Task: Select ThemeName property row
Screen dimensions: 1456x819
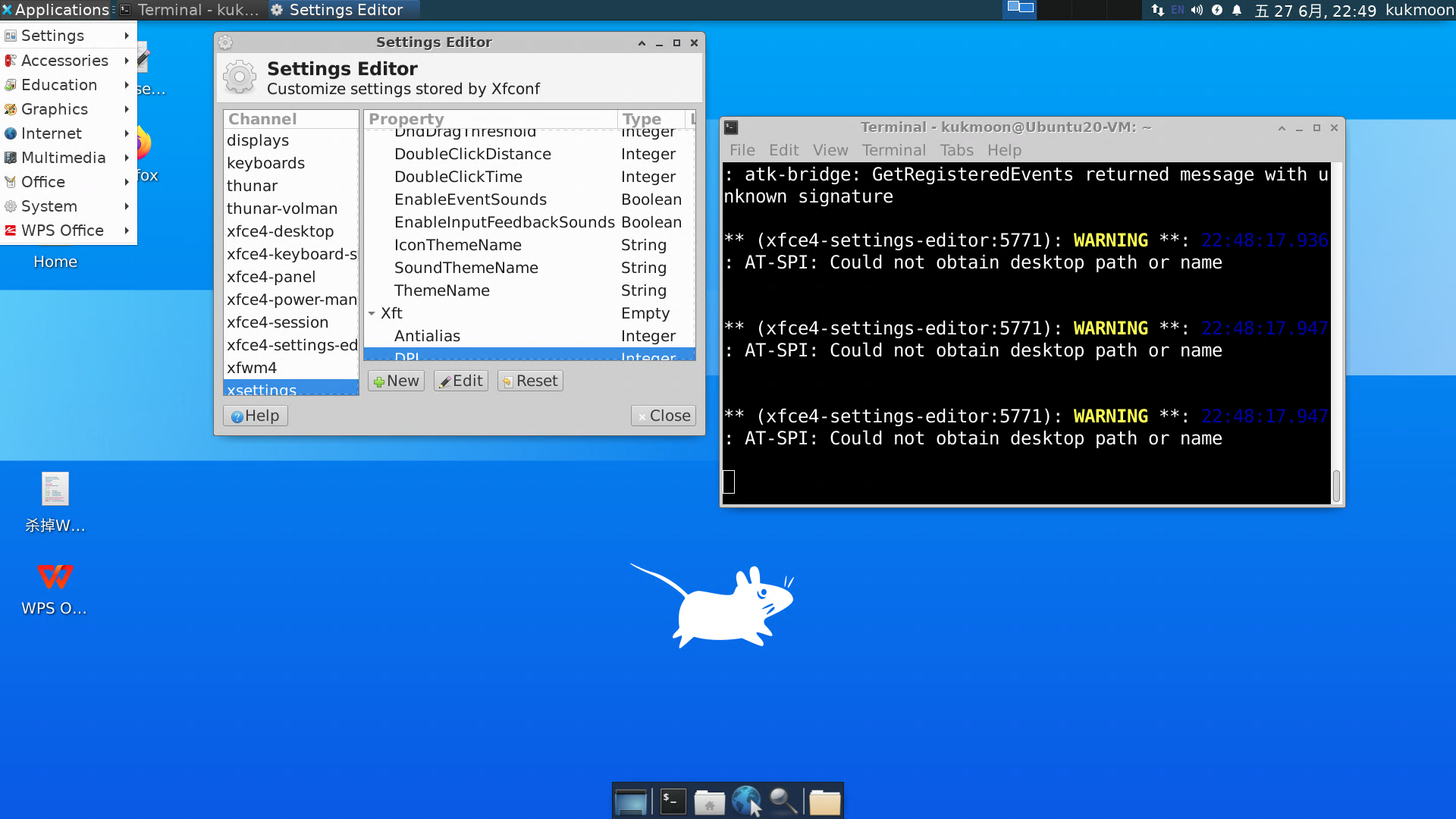Action: coord(529,290)
